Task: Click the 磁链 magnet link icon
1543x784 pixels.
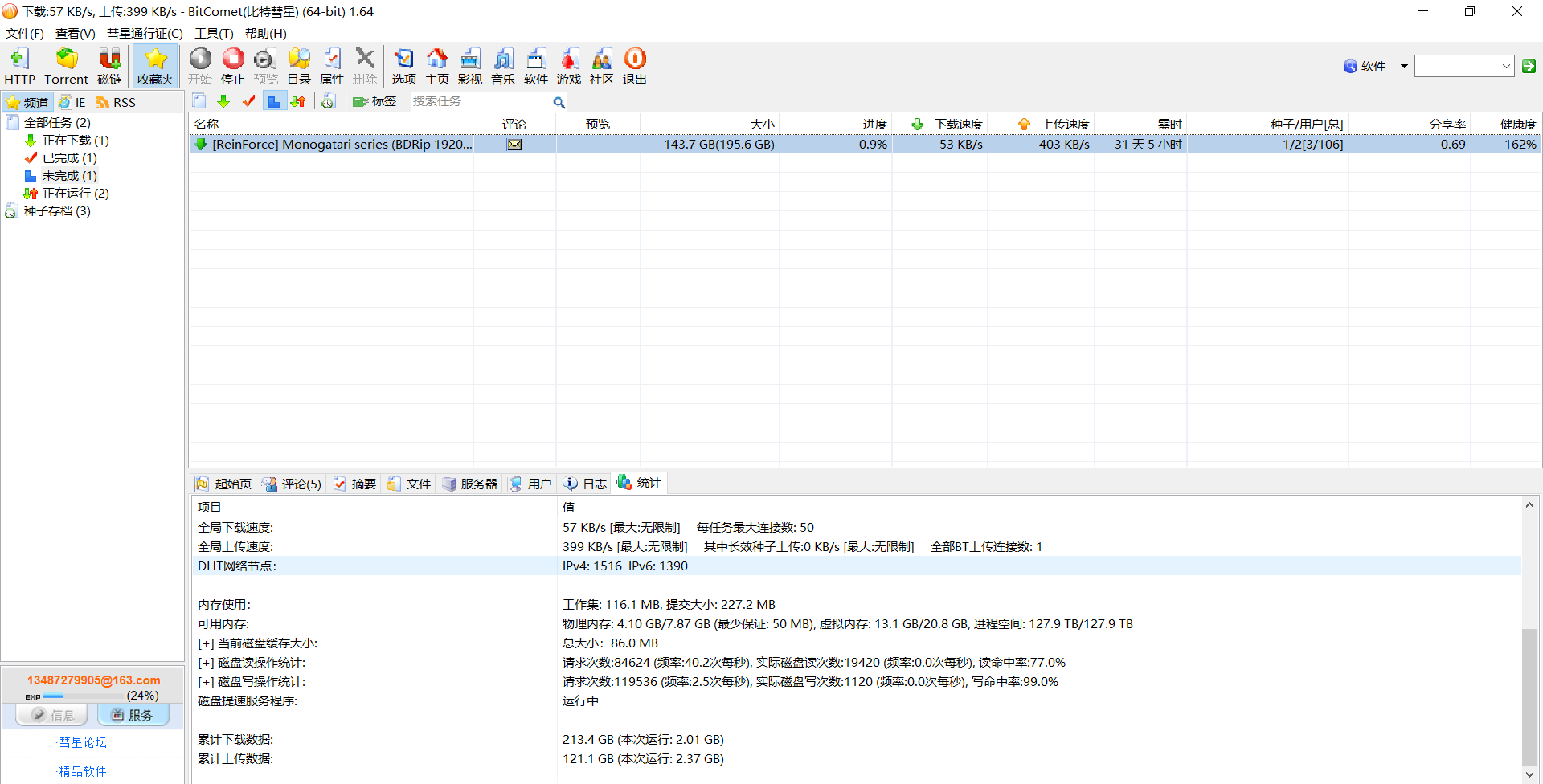Action: point(109,66)
